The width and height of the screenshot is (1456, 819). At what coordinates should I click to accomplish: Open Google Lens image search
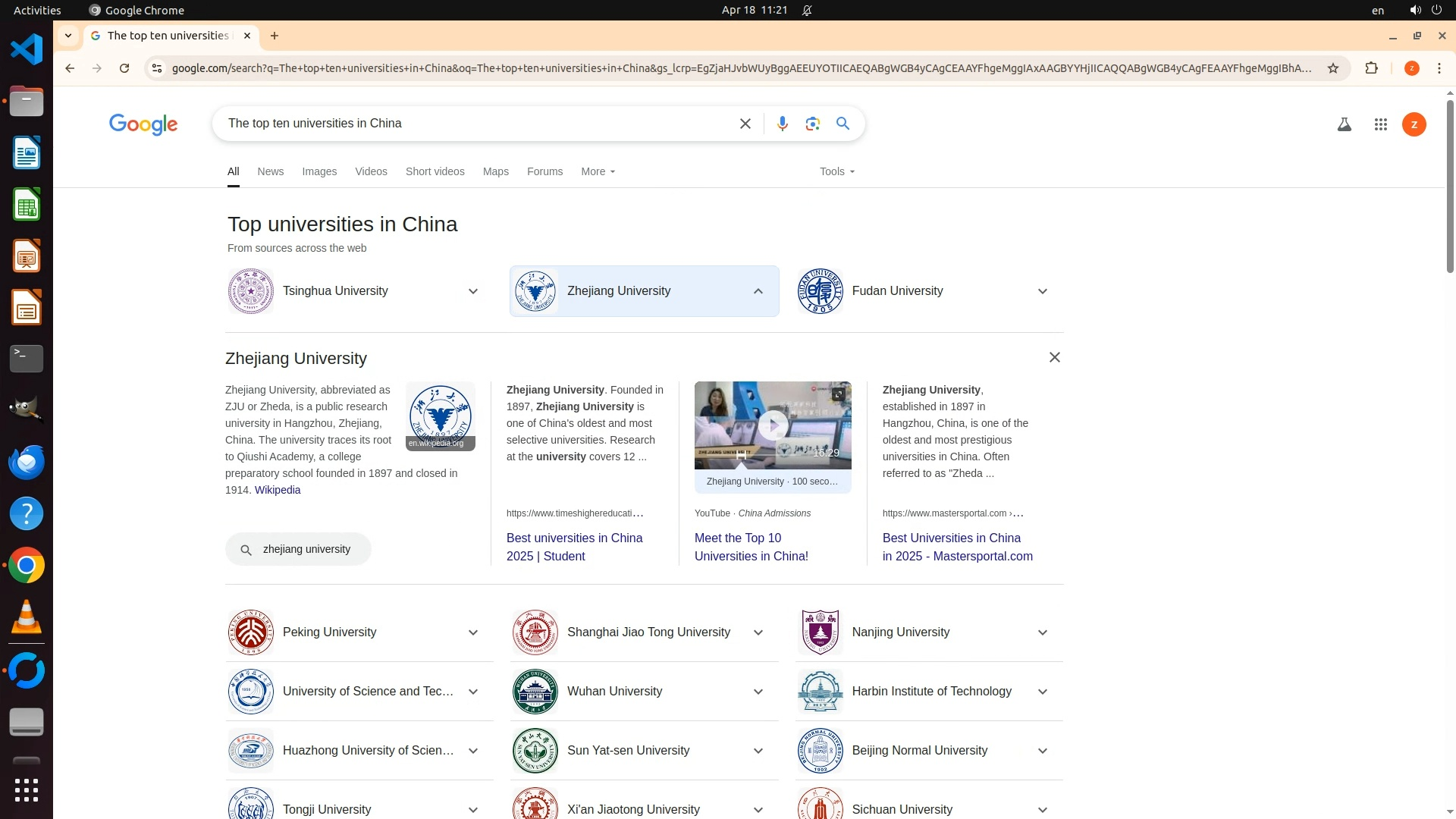pos(812,124)
